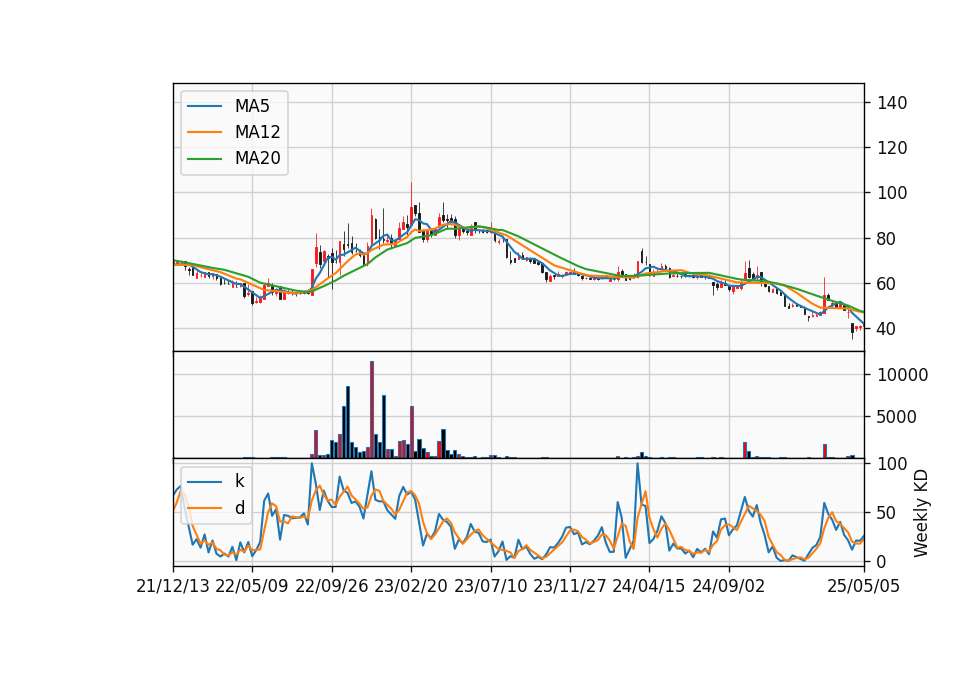Click the 120 price axis tick label

click(892, 148)
